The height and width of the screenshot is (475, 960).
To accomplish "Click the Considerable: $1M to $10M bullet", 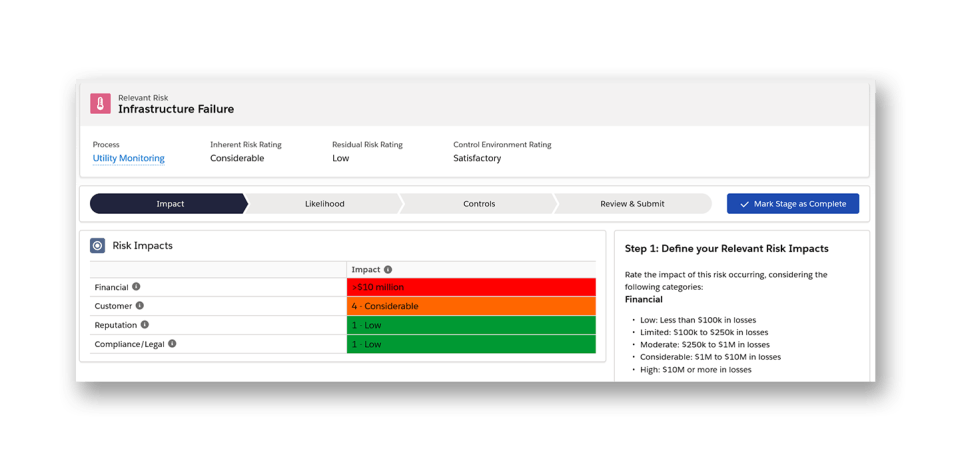I will coord(710,357).
